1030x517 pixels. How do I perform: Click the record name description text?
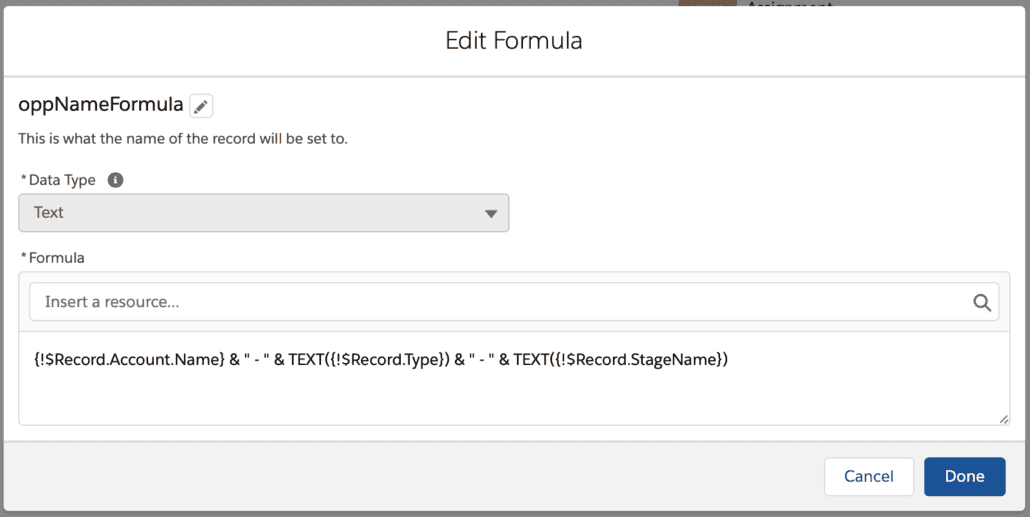point(183,139)
